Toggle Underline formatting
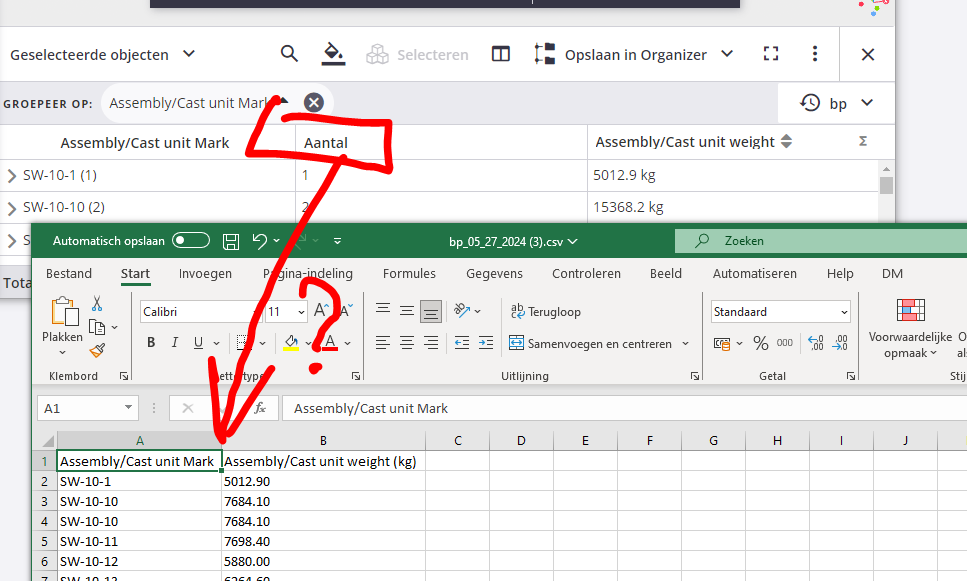The height and width of the screenshot is (581, 967). pos(198,342)
